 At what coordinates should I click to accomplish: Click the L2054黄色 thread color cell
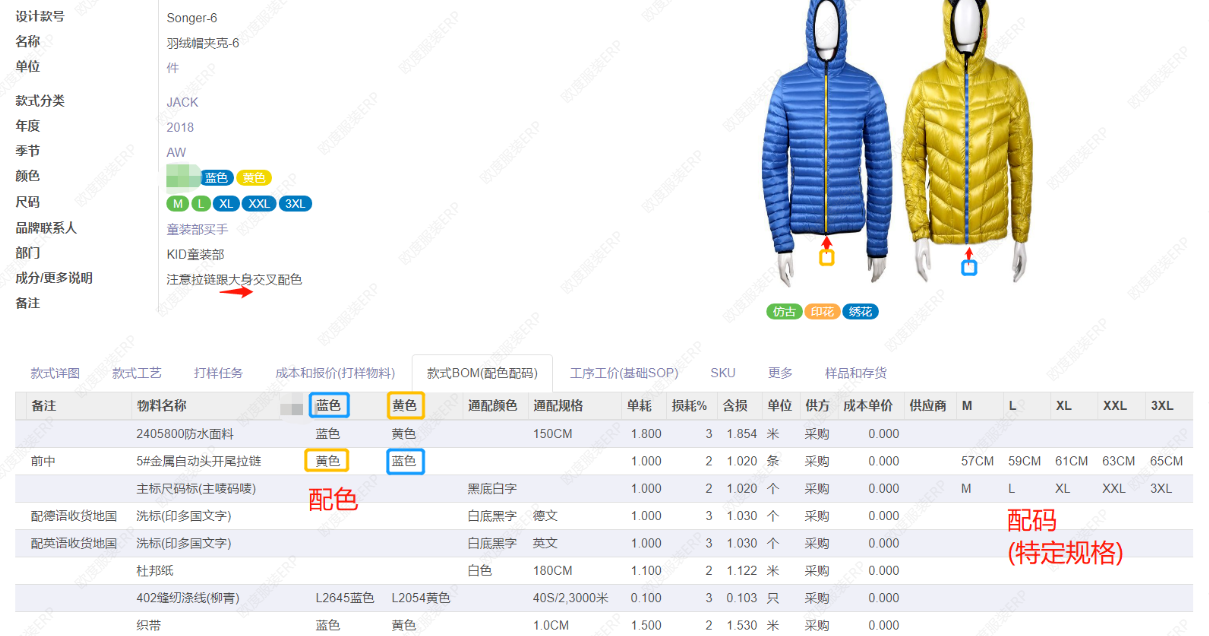421,598
